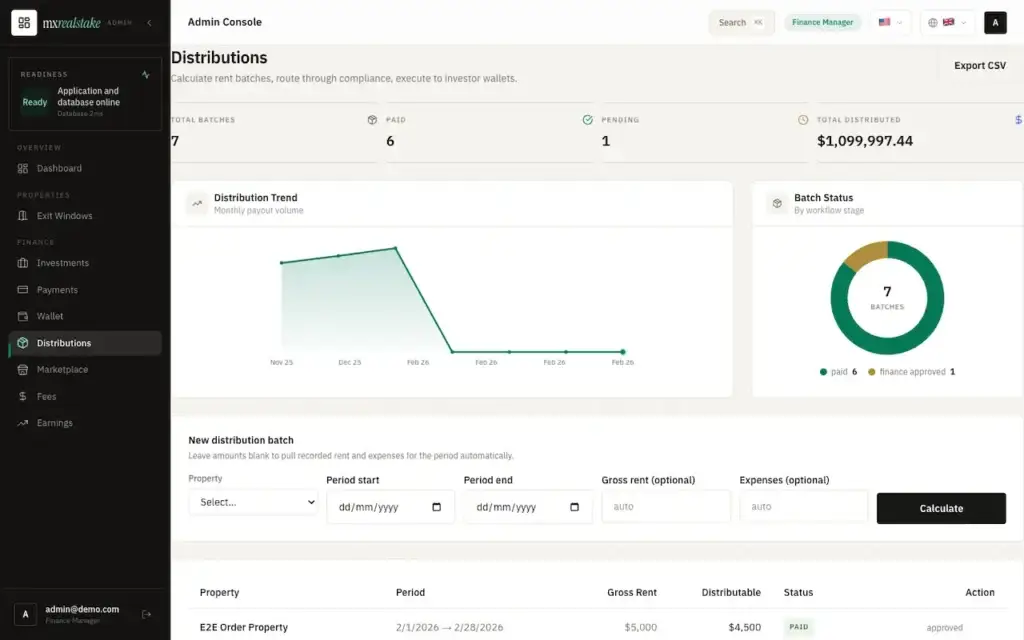1024x640 pixels.
Task: Click the Total Batches package icon
Action: [x=372, y=120]
